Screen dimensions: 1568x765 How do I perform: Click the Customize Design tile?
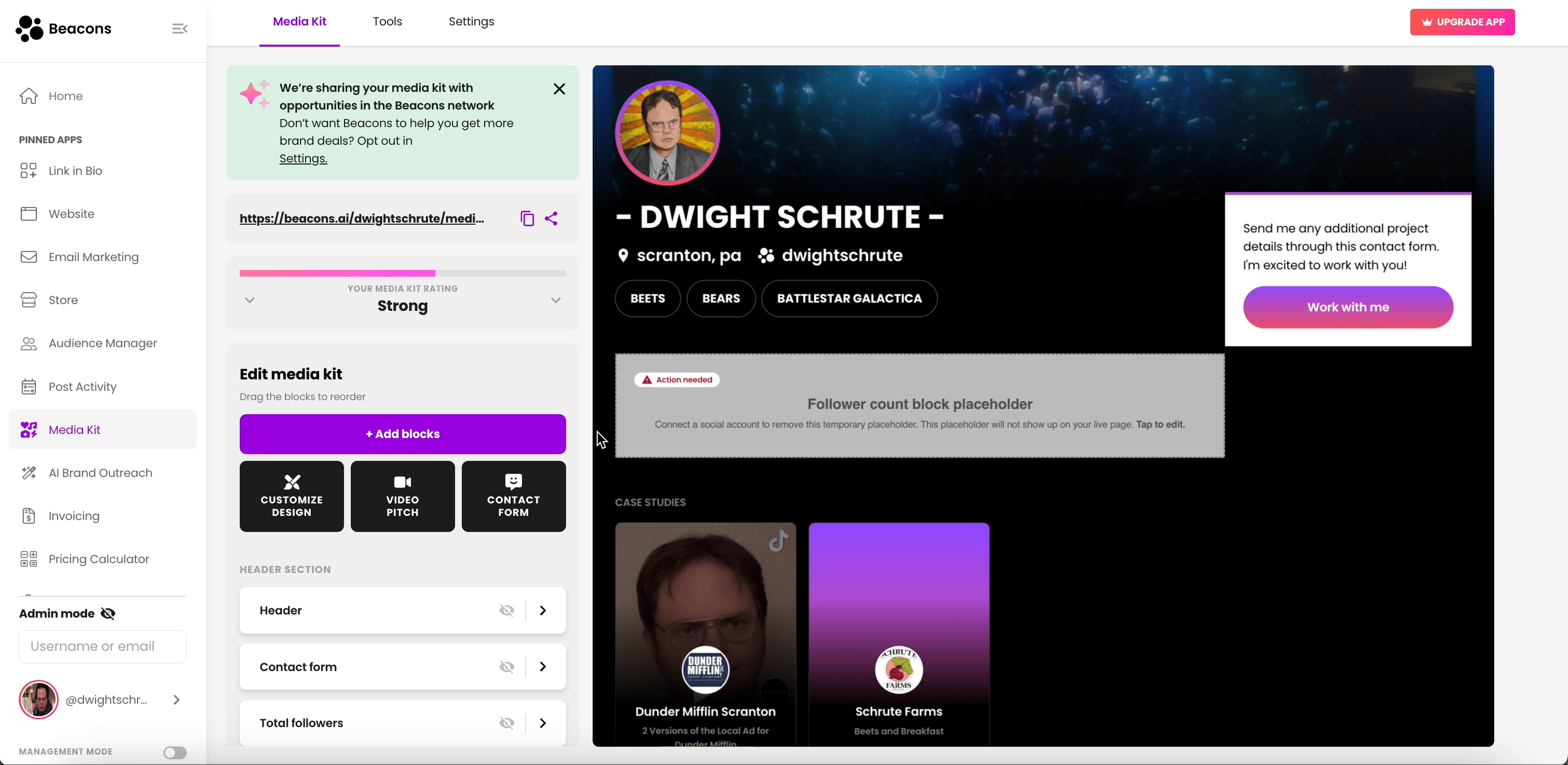pos(292,496)
